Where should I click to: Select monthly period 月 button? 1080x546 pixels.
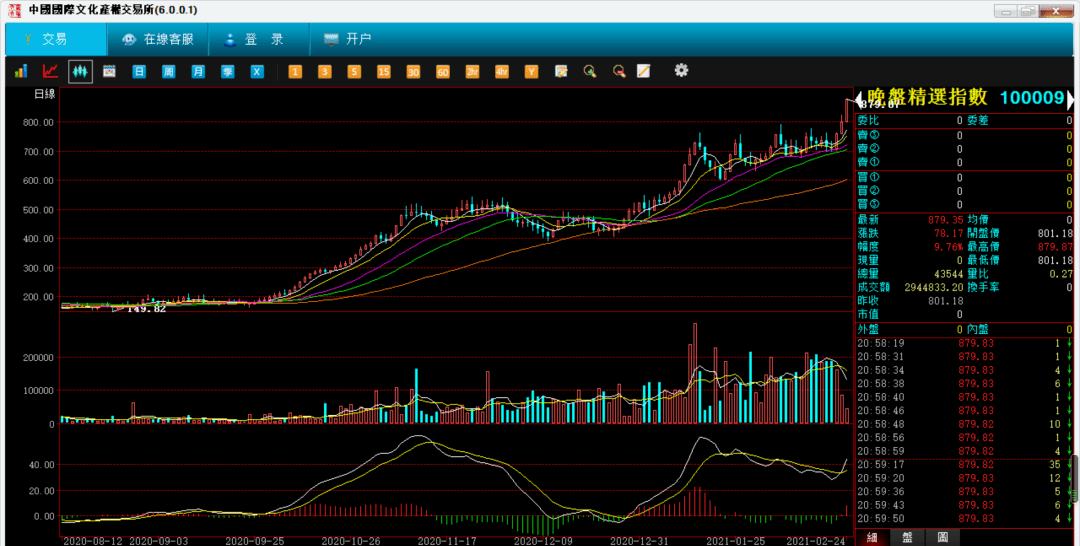coord(198,72)
